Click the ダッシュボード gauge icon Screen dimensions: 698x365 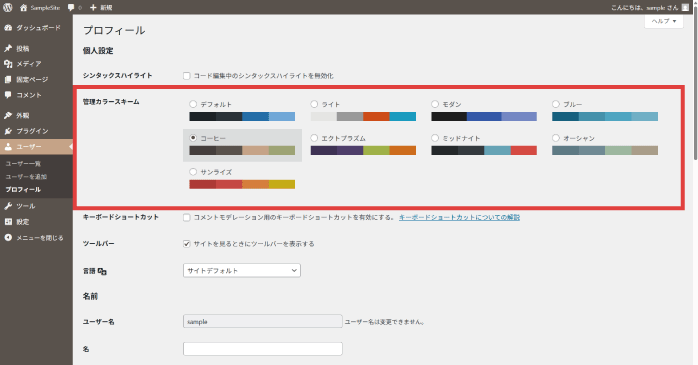pos(8,28)
